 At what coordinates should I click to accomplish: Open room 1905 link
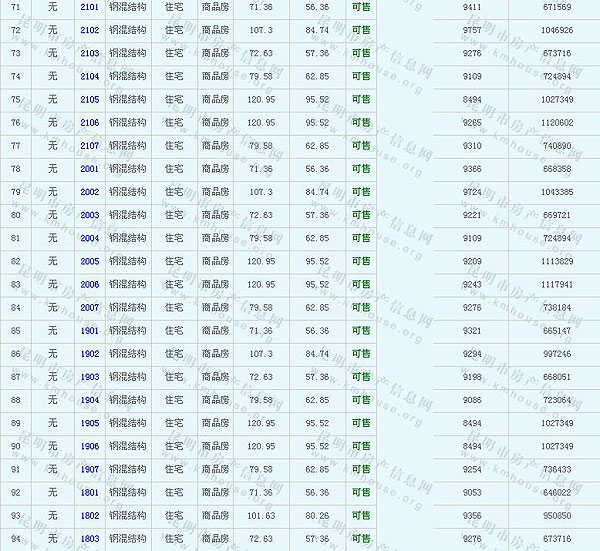point(89,423)
